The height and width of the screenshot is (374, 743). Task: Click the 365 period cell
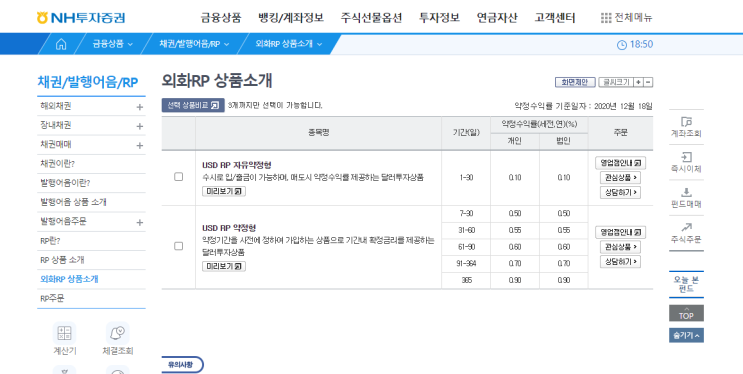(466, 280)
